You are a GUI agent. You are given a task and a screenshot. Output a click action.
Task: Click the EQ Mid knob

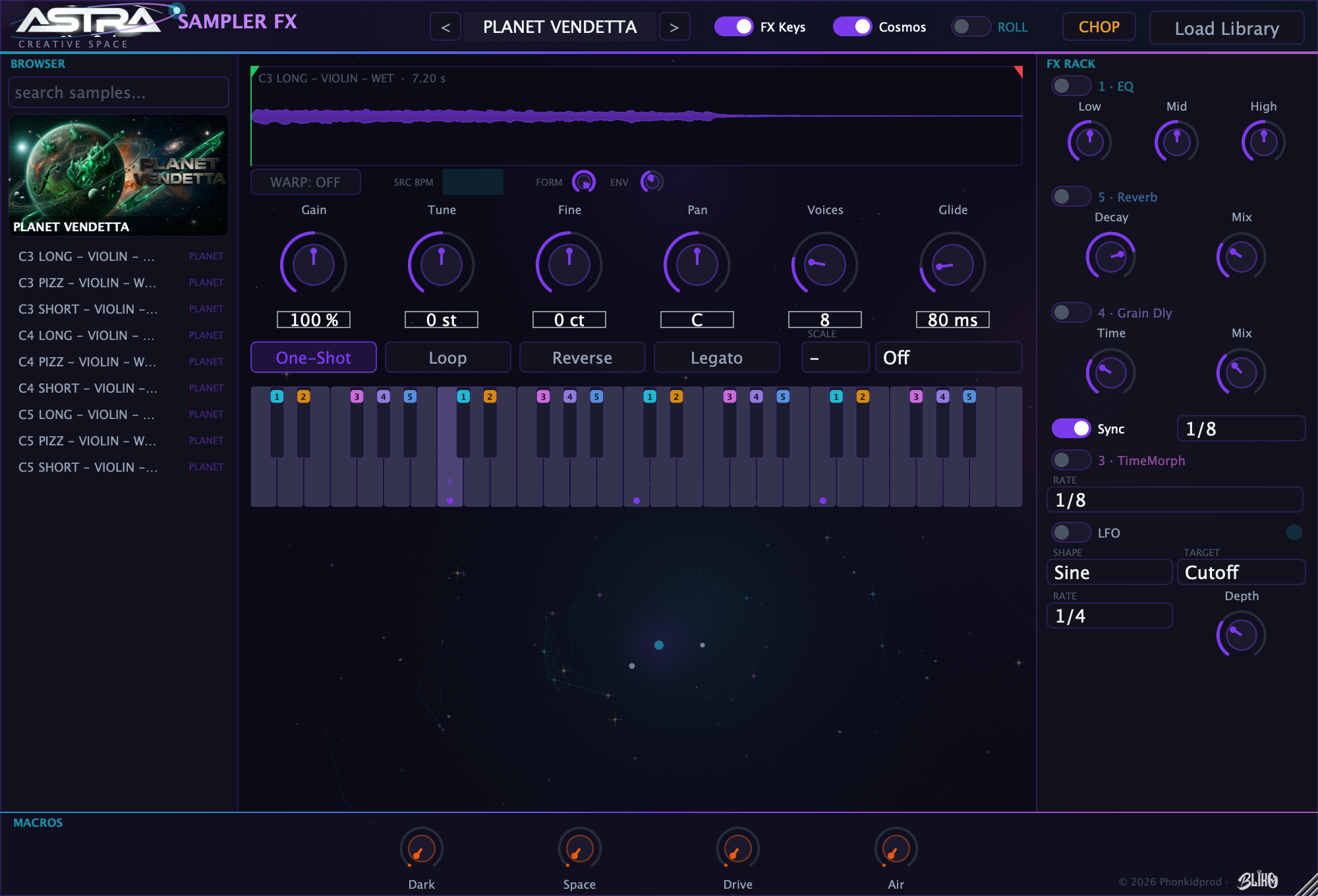point(1177,142)
